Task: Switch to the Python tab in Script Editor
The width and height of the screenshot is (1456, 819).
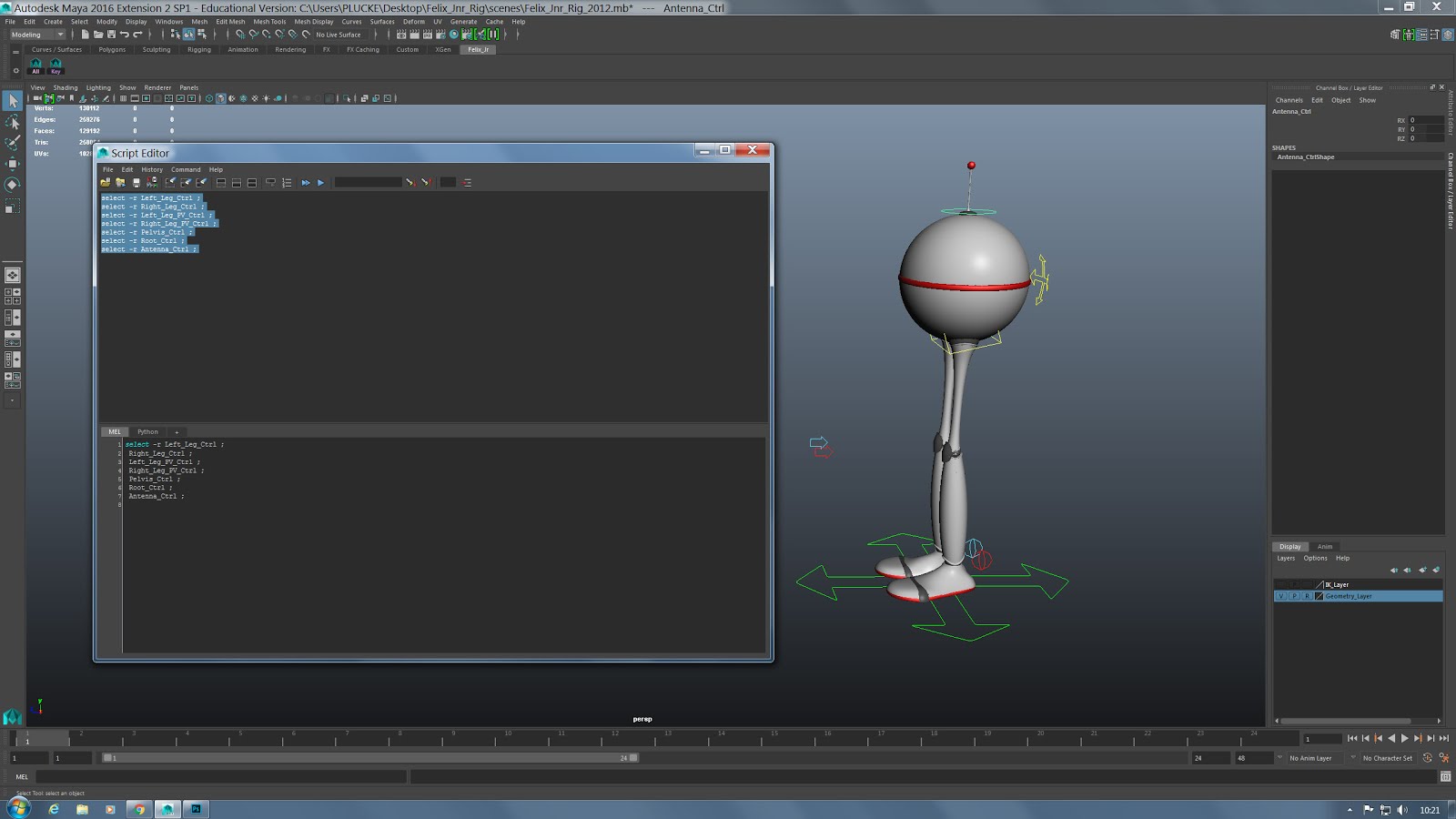Action: pos(147,431)
